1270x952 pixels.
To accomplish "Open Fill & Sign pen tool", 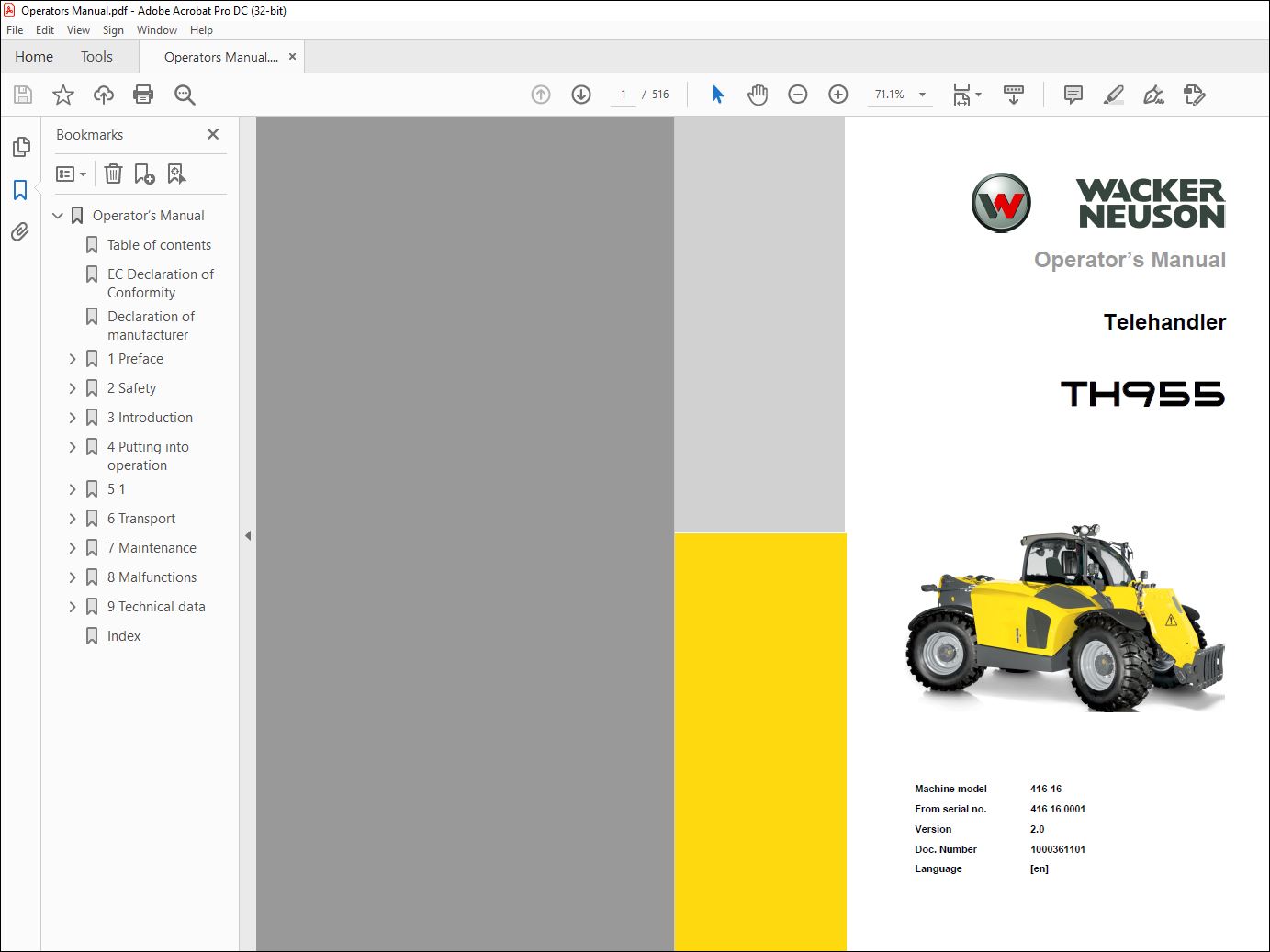I will [x=1153, y=95].
